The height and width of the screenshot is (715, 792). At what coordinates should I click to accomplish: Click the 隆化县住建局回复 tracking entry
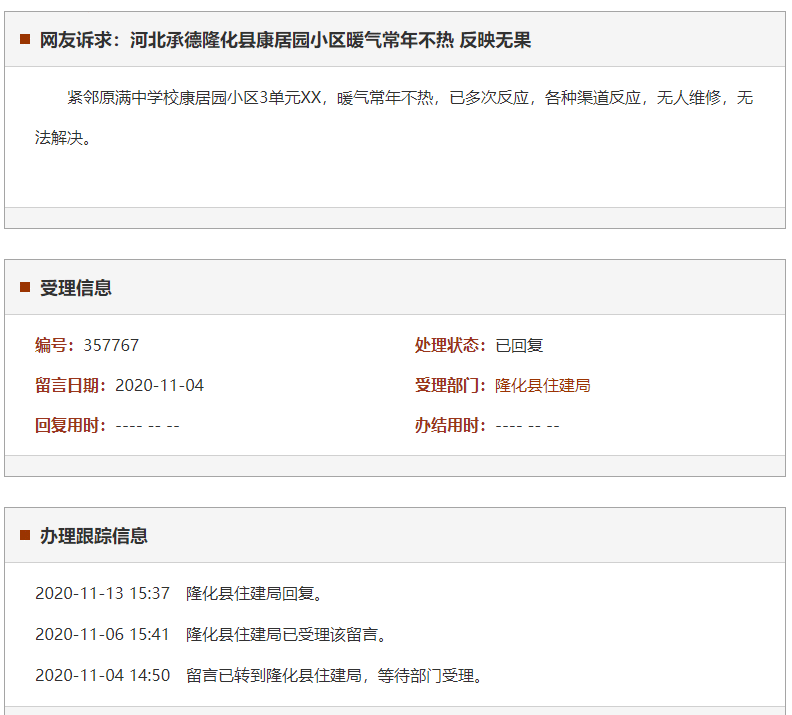pos(254,593)
